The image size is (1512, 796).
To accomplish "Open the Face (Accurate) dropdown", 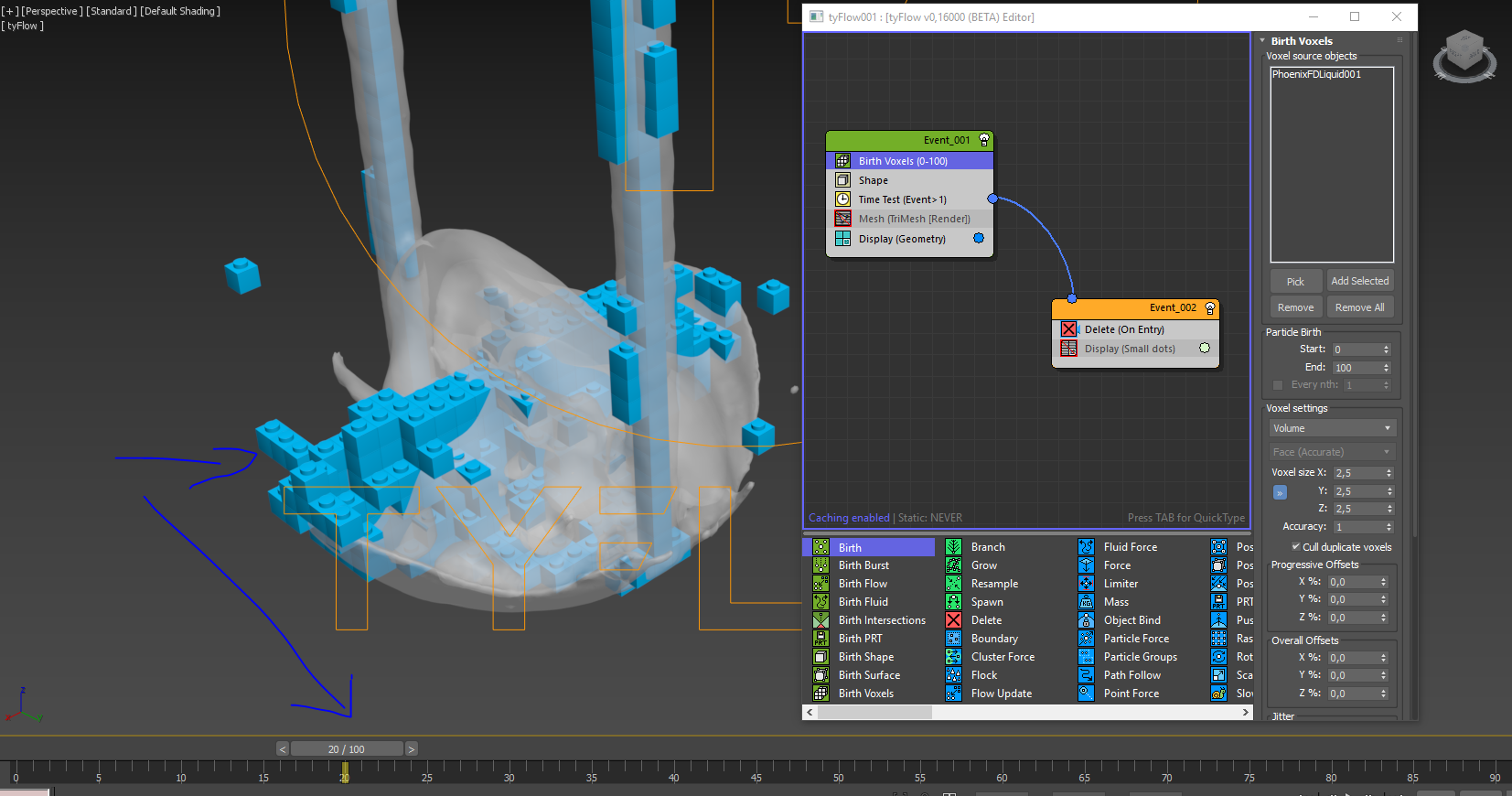I will (x=1331, y=452).
